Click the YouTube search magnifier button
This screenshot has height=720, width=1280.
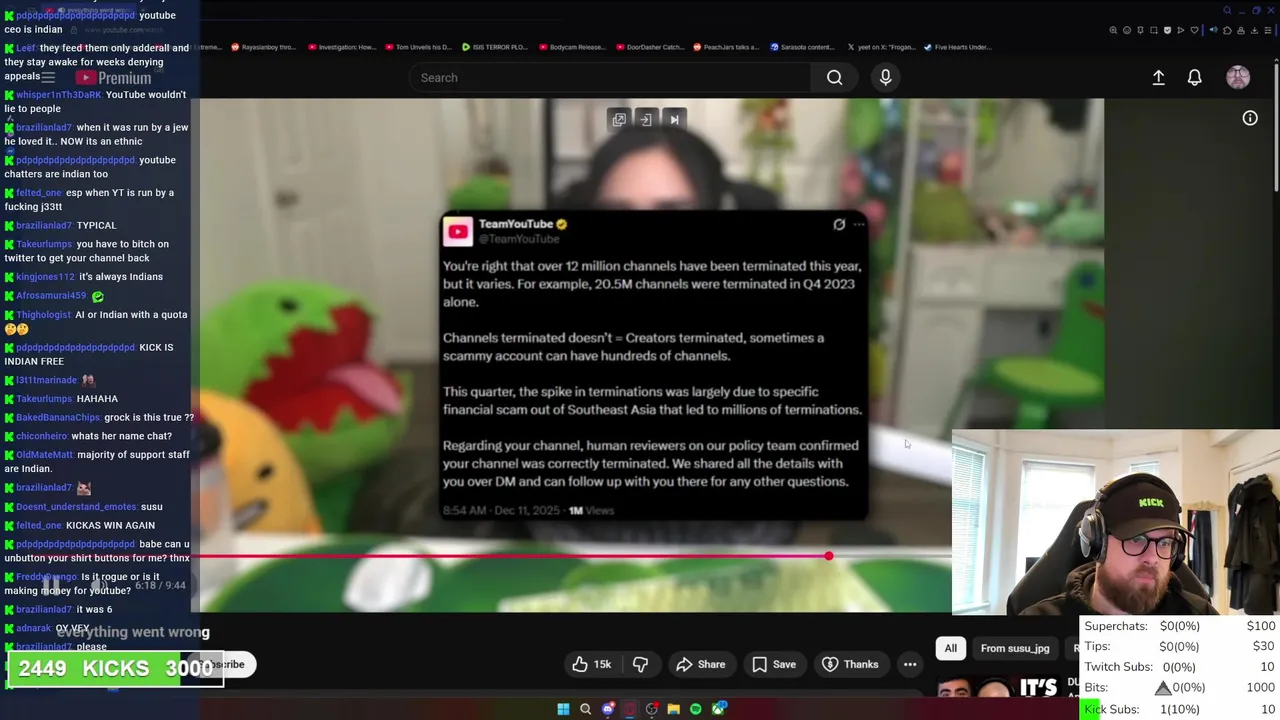pos(834,77)
